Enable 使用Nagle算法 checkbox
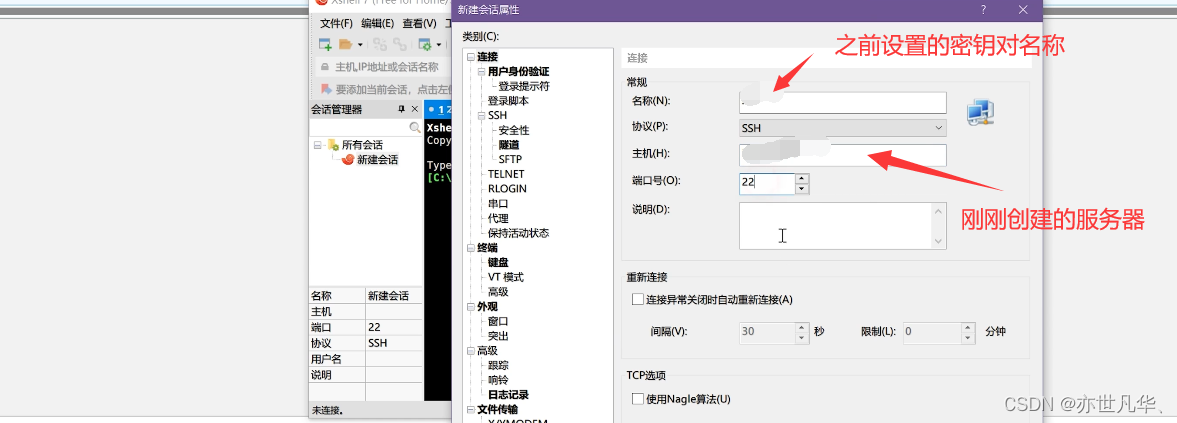The height and width of the screenshot is (423, 1177). (x=638, y=399)
